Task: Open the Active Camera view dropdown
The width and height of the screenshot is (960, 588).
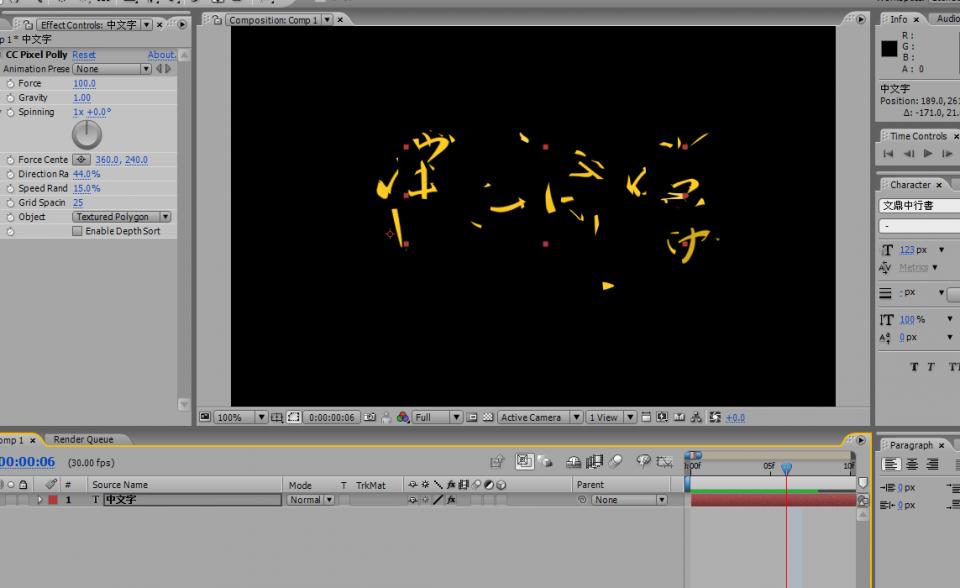Action: (x=540, y=418)
